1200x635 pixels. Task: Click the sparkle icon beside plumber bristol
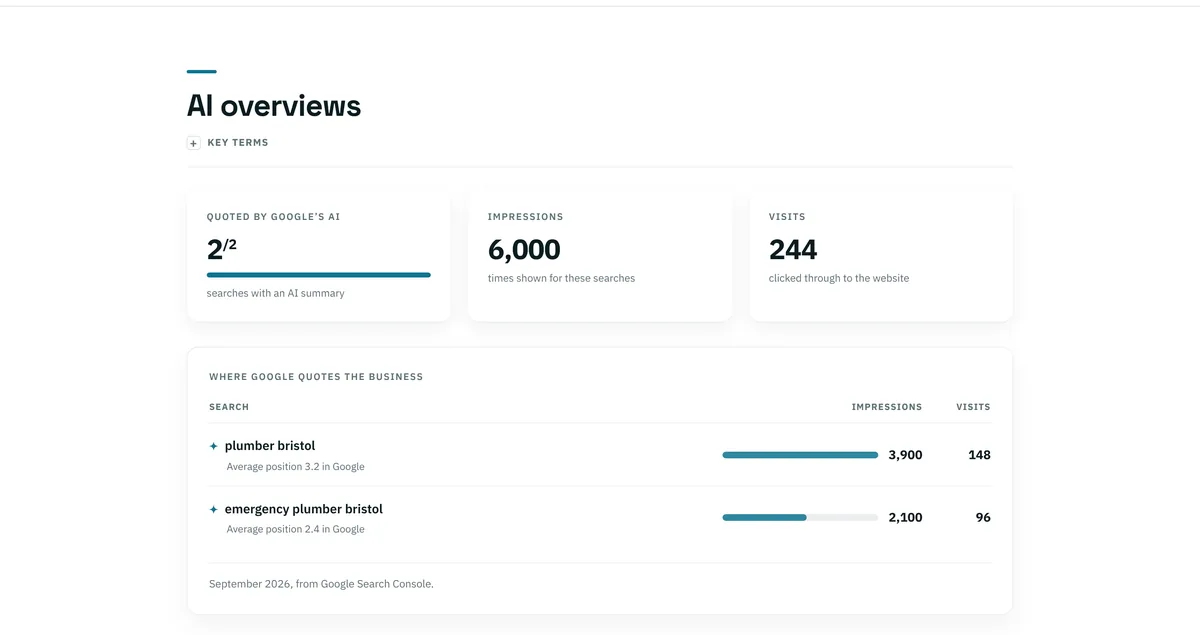pos(213,446)
